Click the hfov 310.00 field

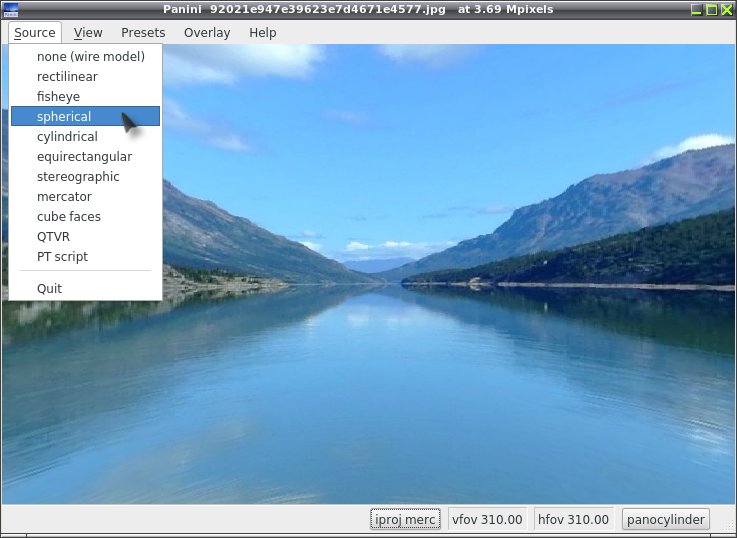pyautogui.click(x=573, y=519)
